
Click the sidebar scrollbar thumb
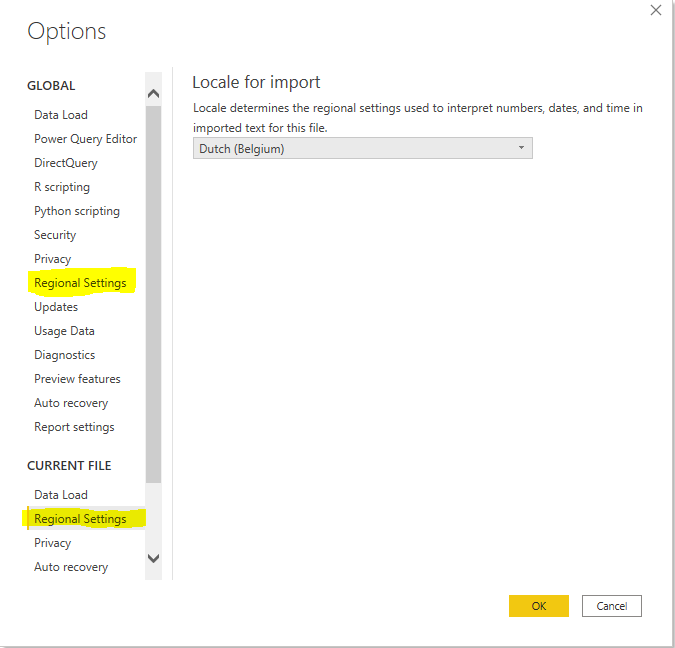[x=153, y=294]
